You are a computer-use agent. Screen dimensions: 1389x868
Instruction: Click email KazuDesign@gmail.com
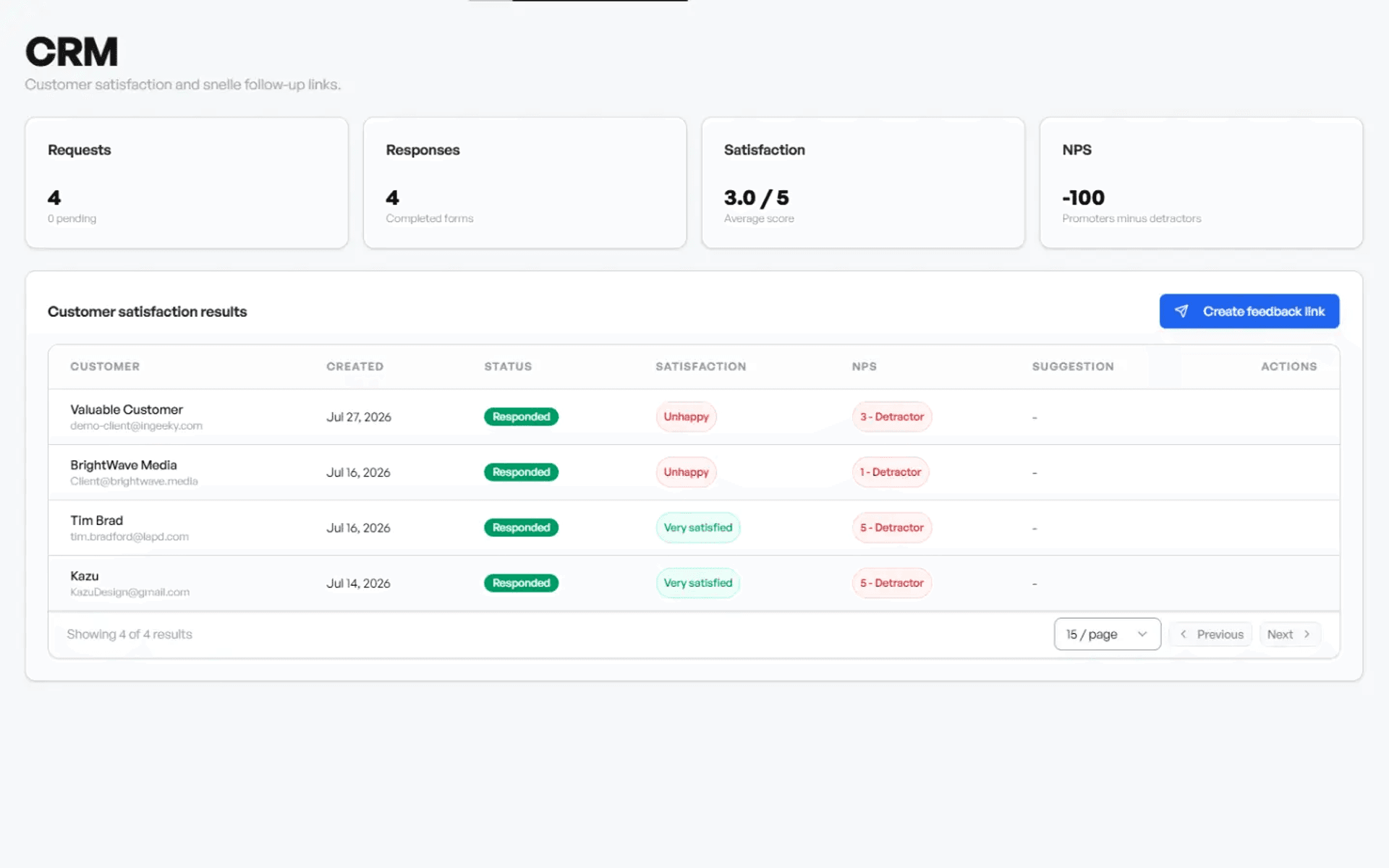pyautogui.click(x=129, y=592)
